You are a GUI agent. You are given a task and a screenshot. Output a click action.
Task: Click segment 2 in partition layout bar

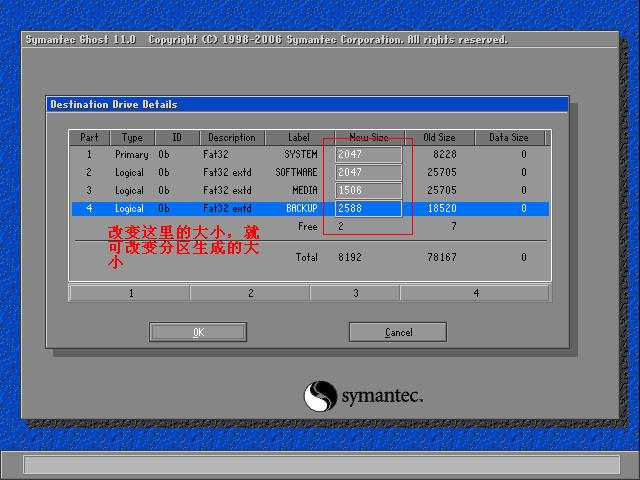[x=250, y=293]
